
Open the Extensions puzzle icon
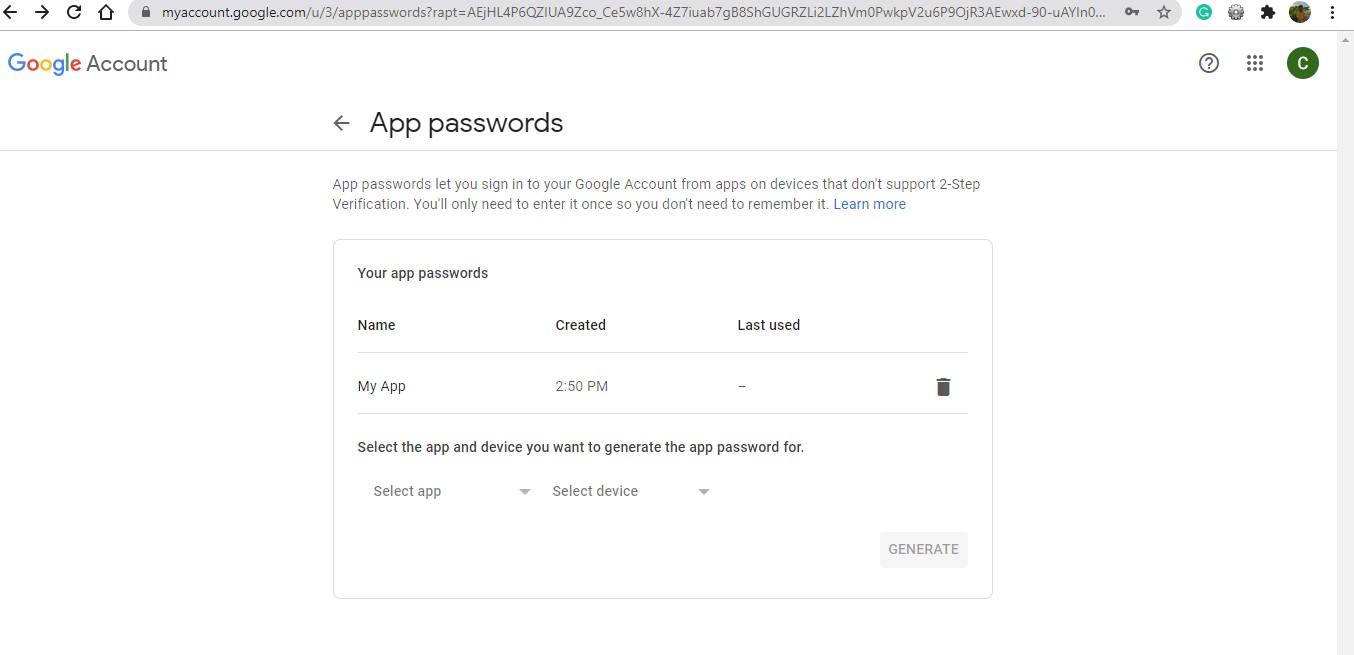click(1268, 13)
